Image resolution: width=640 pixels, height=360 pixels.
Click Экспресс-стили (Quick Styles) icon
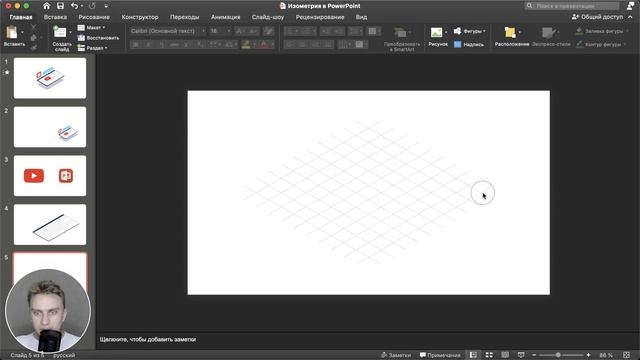549,33
